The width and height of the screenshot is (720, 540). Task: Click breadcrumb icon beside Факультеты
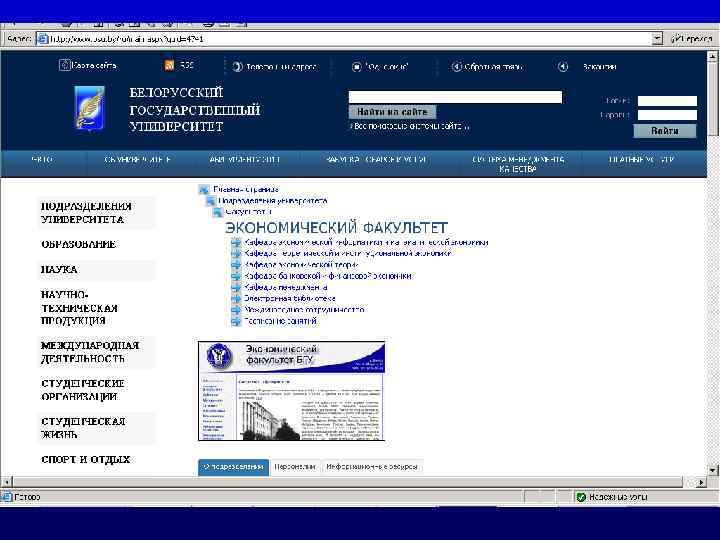coord(218,212)
